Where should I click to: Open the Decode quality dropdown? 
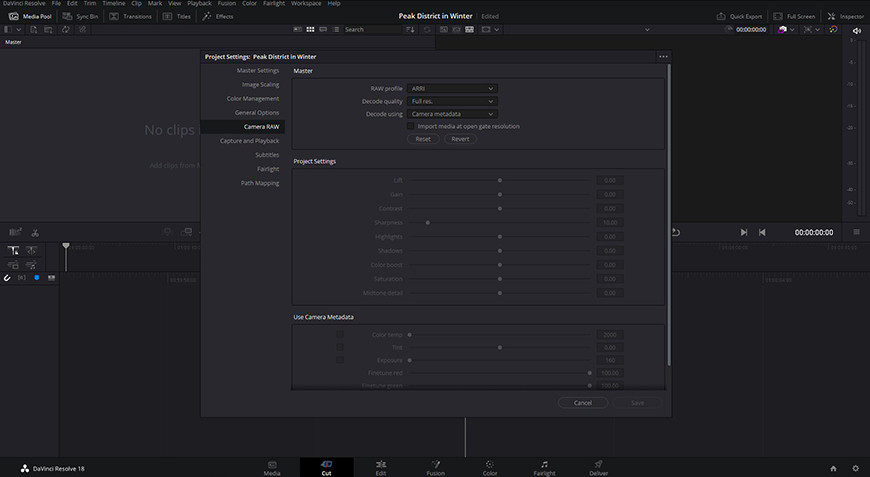[452, 102]
